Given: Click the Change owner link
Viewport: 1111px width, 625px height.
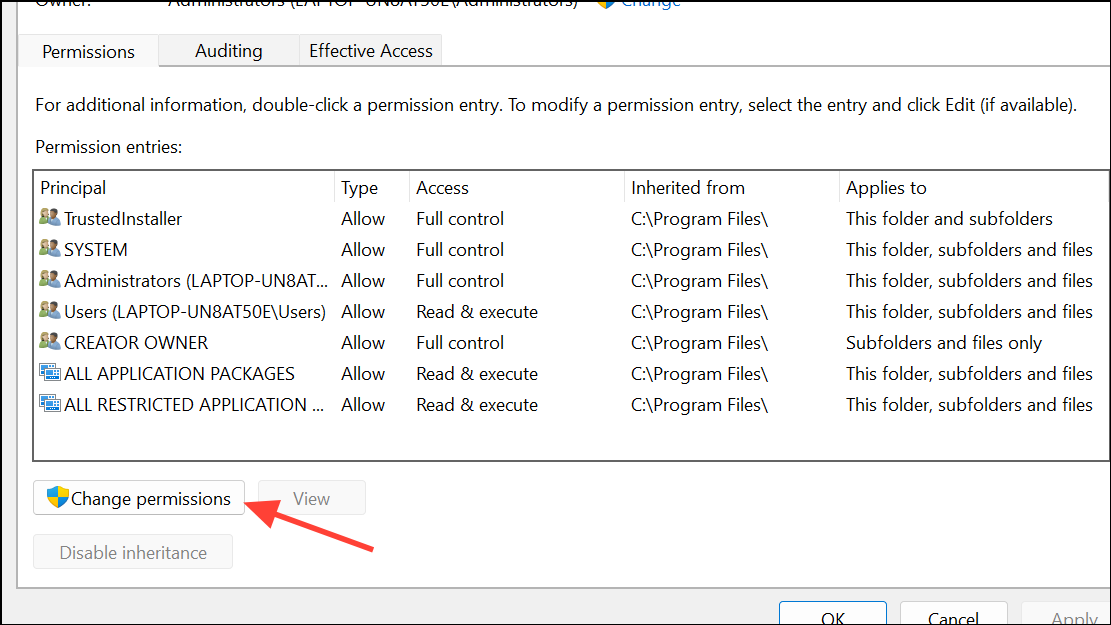Looking at the screenshot, I should pyautogui.click(x=648, y=4).
